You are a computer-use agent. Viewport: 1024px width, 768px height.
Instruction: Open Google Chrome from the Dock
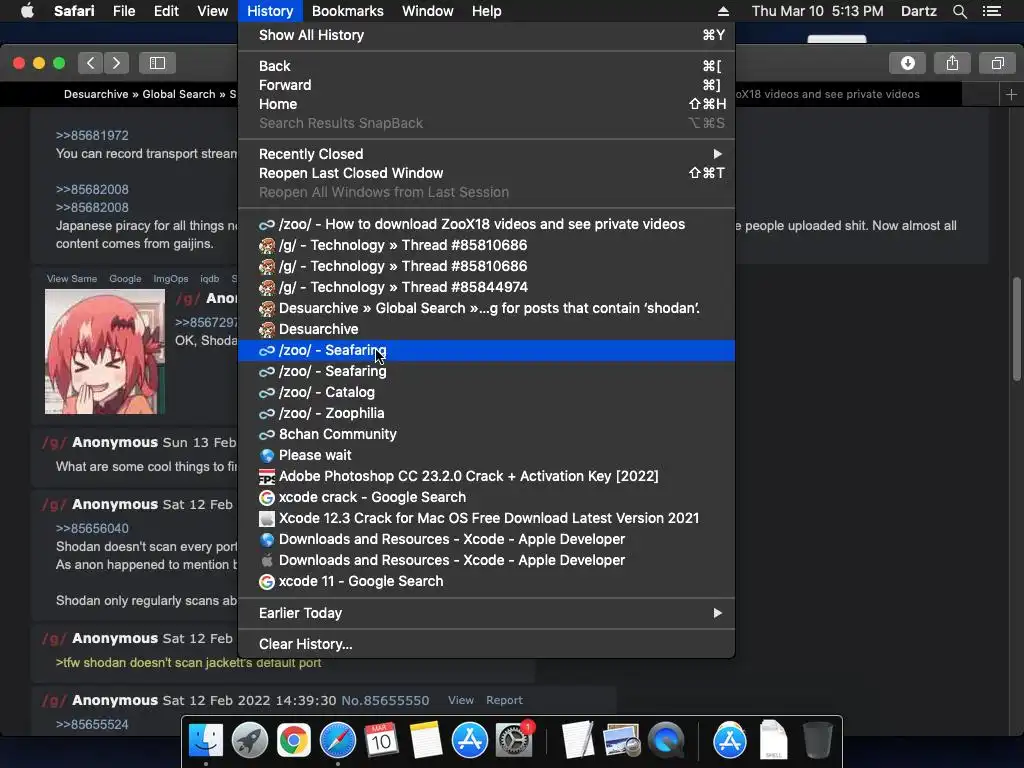click(293, 741)
